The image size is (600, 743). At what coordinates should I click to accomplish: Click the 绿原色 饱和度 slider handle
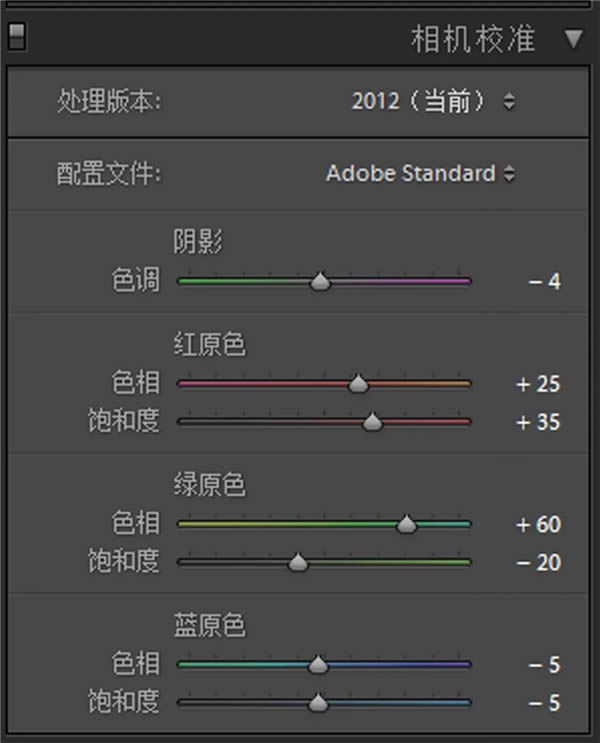pyautogui.click(x=297, y=563)
